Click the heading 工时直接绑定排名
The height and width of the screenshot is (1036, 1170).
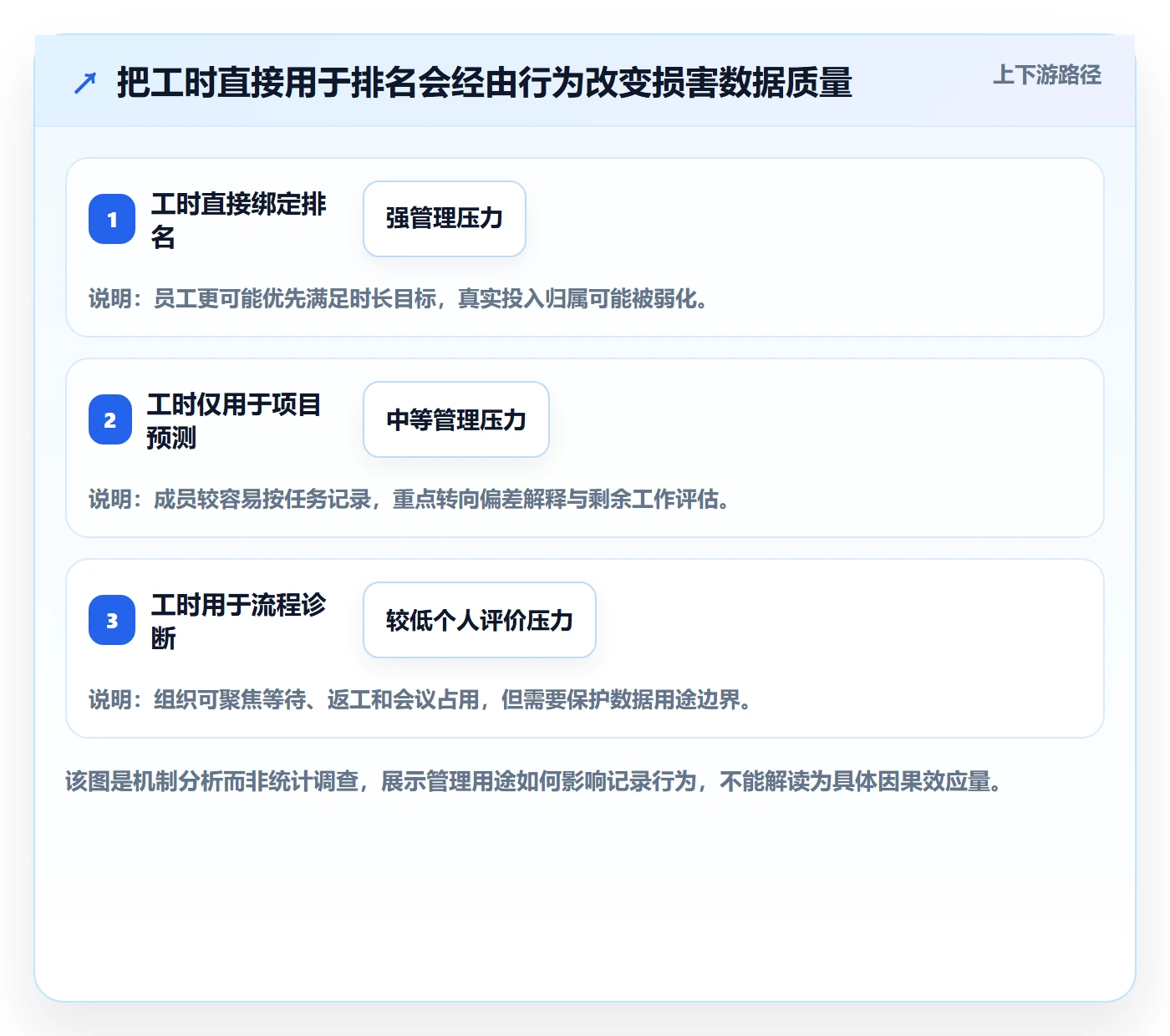point(239,220)
